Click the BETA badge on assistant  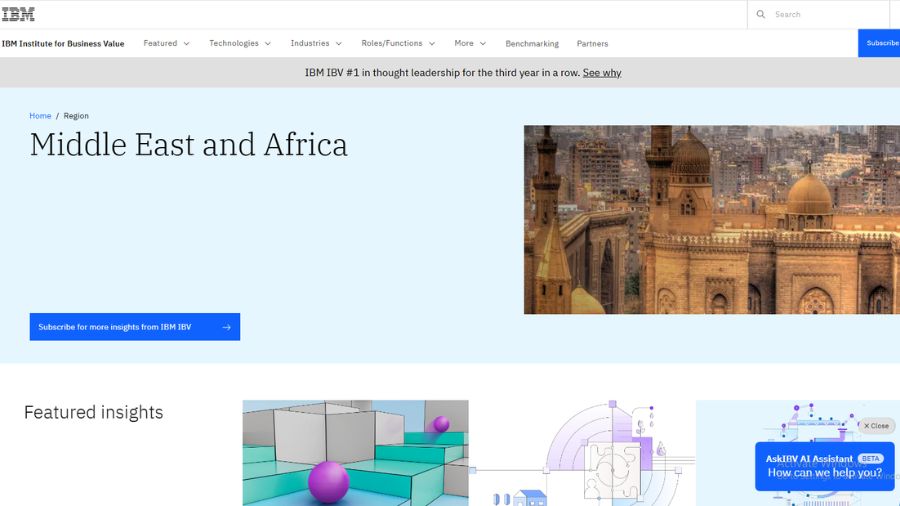tap(871, 458)
